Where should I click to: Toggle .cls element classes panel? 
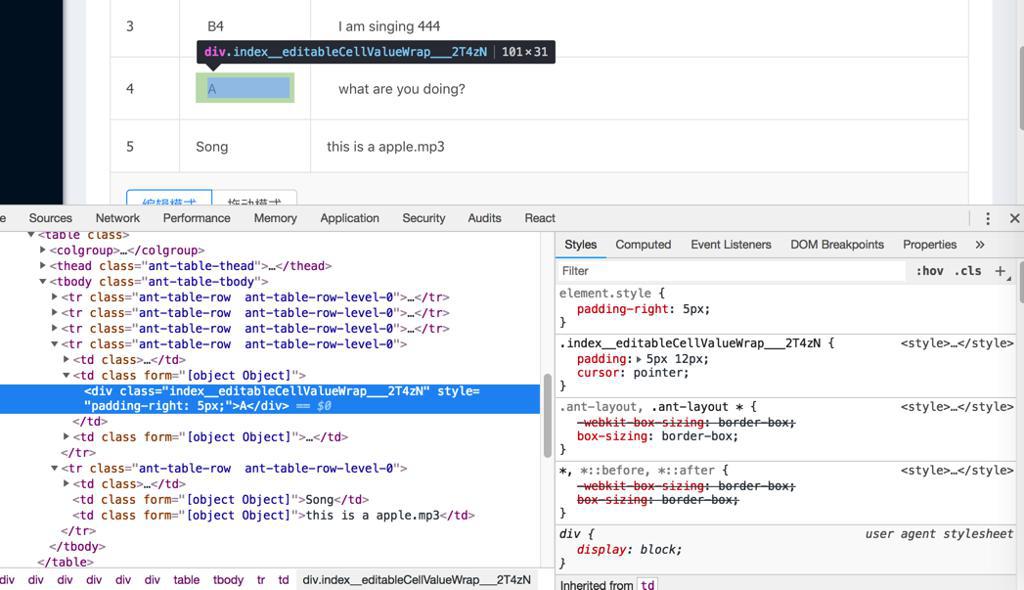[968, 270]
